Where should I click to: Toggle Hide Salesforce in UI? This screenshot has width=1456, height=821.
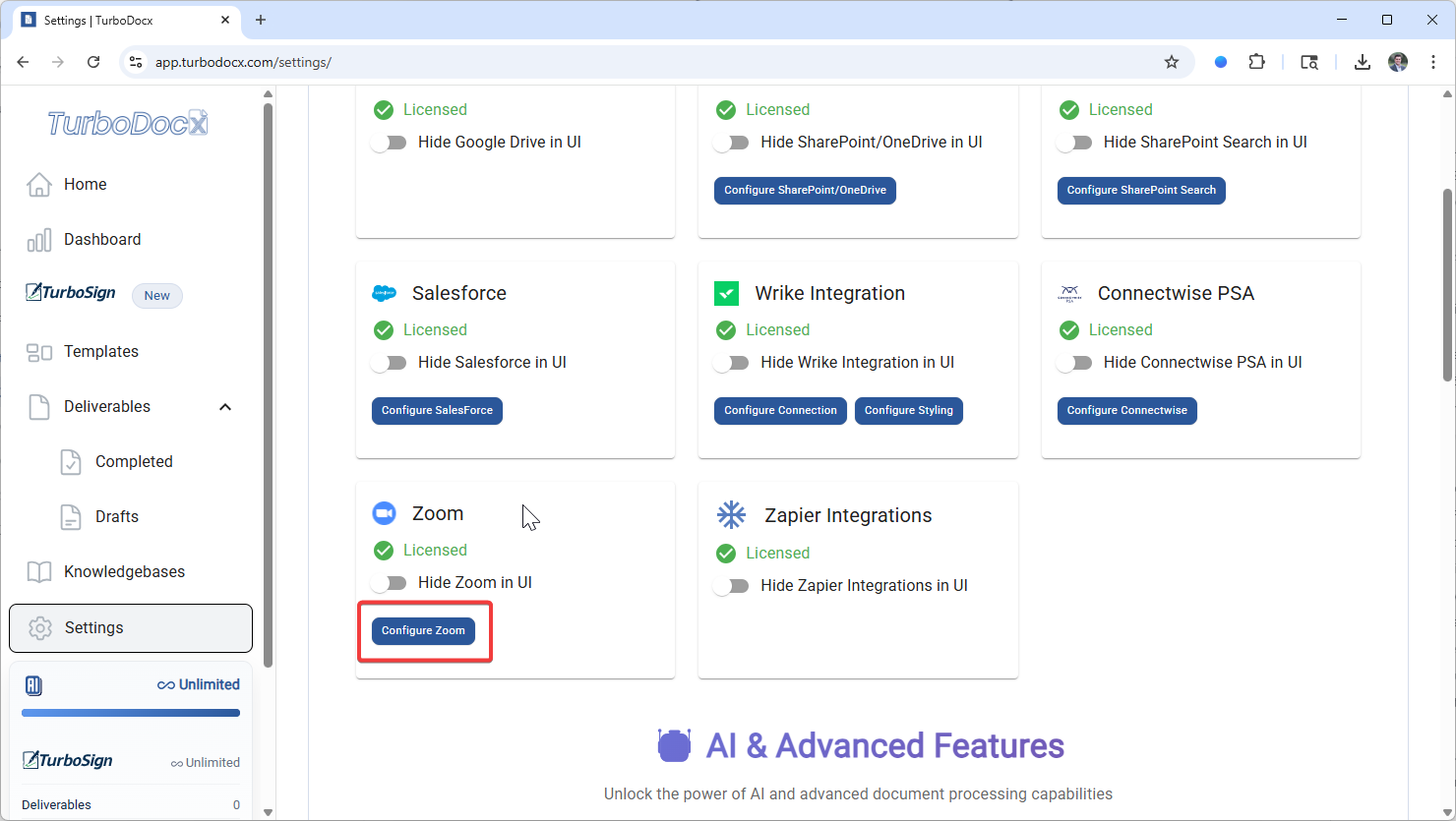(389, 363)
